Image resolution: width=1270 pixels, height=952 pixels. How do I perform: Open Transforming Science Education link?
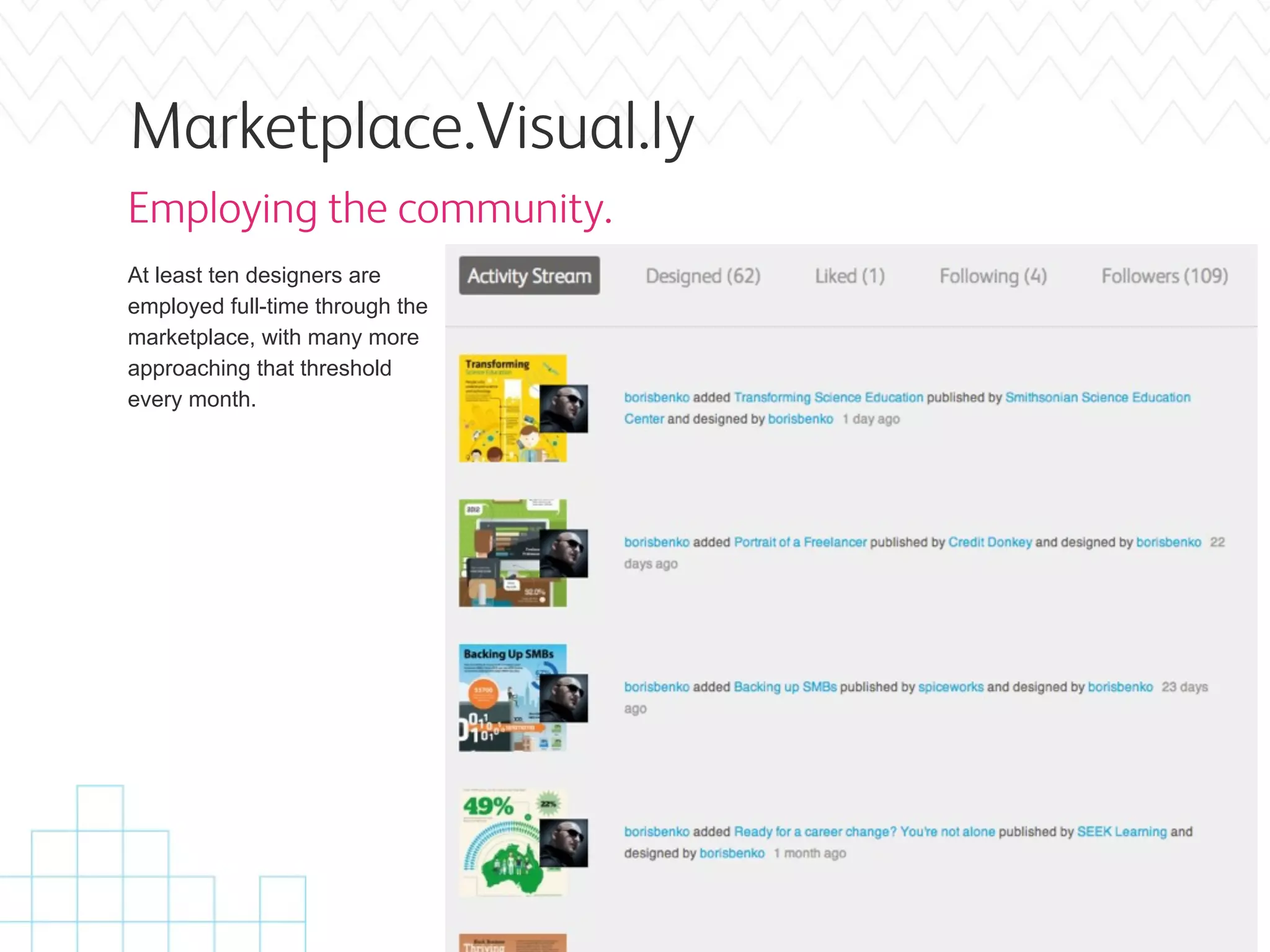click(x=828, y=397)
